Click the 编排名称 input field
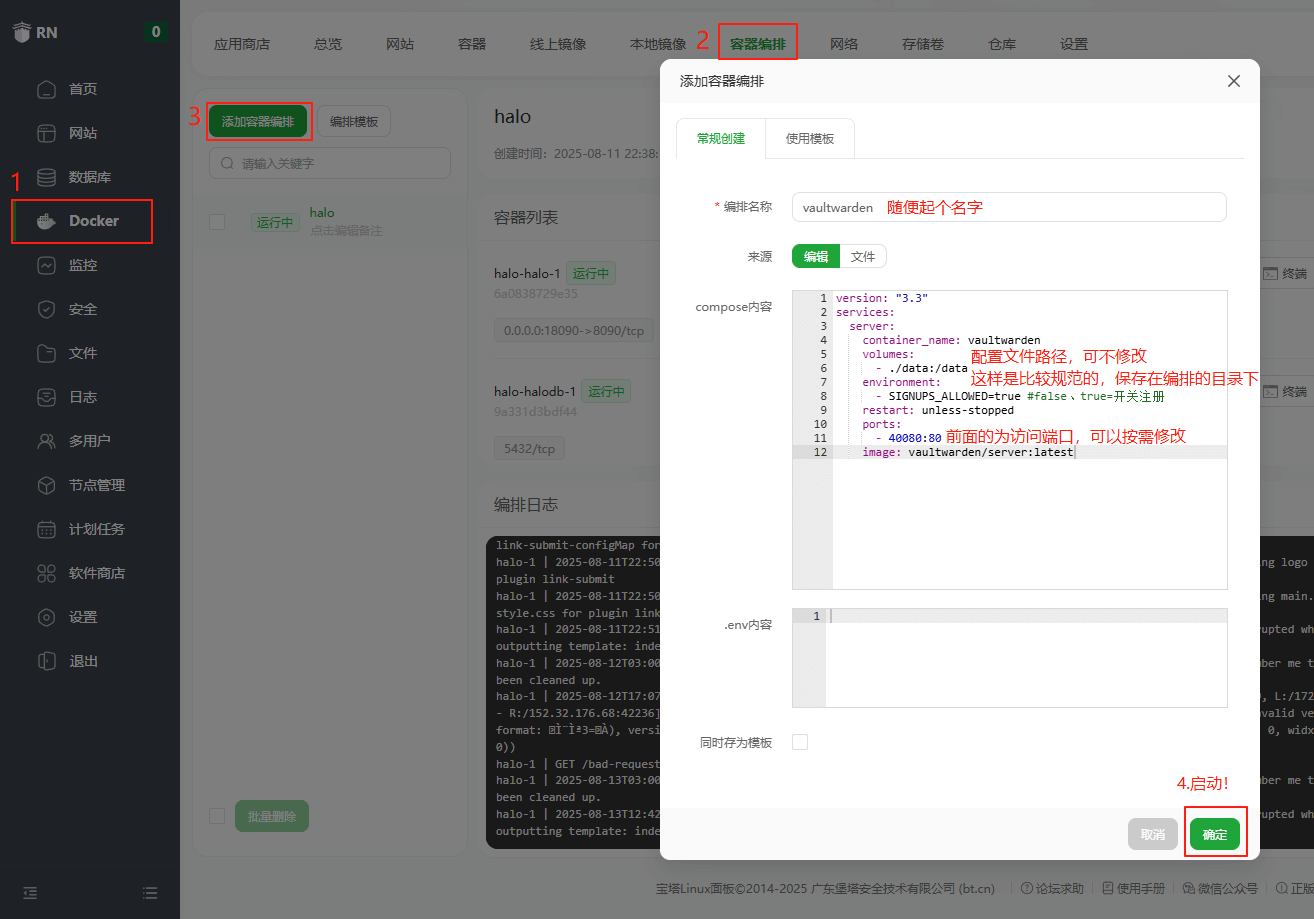 pos(1008,207)
